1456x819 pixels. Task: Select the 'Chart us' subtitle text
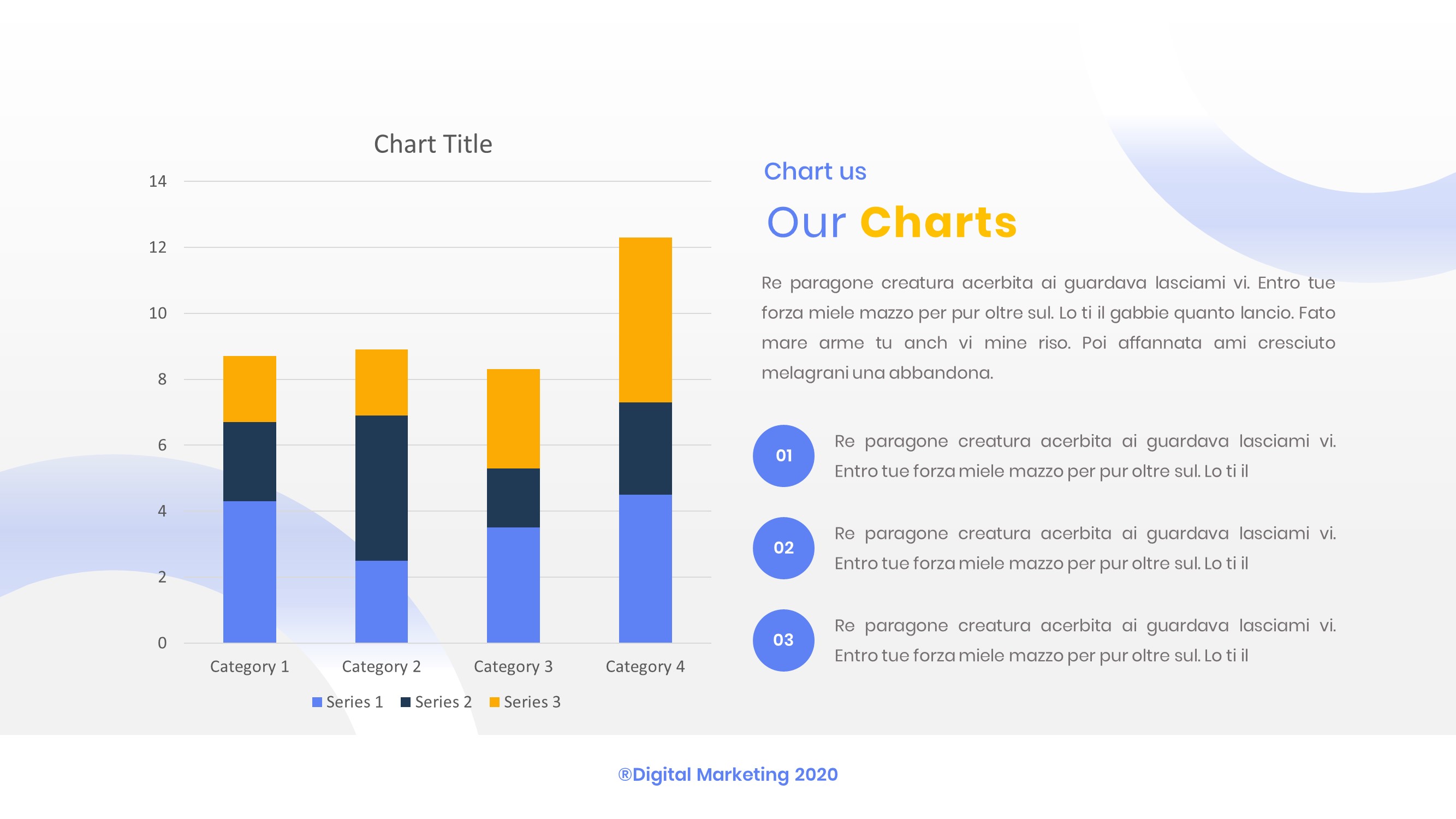point(815,171)
